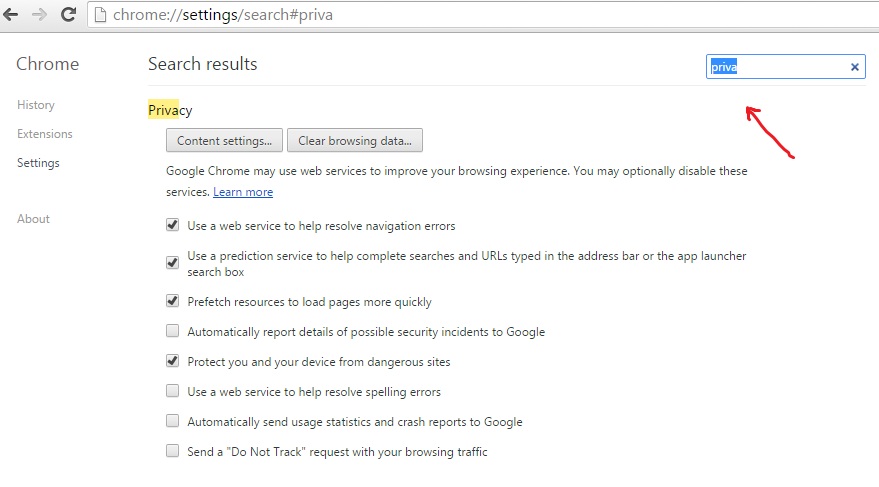Select Settings in the sidebar
The image size is (879, 487).
(x=38, y=163)
